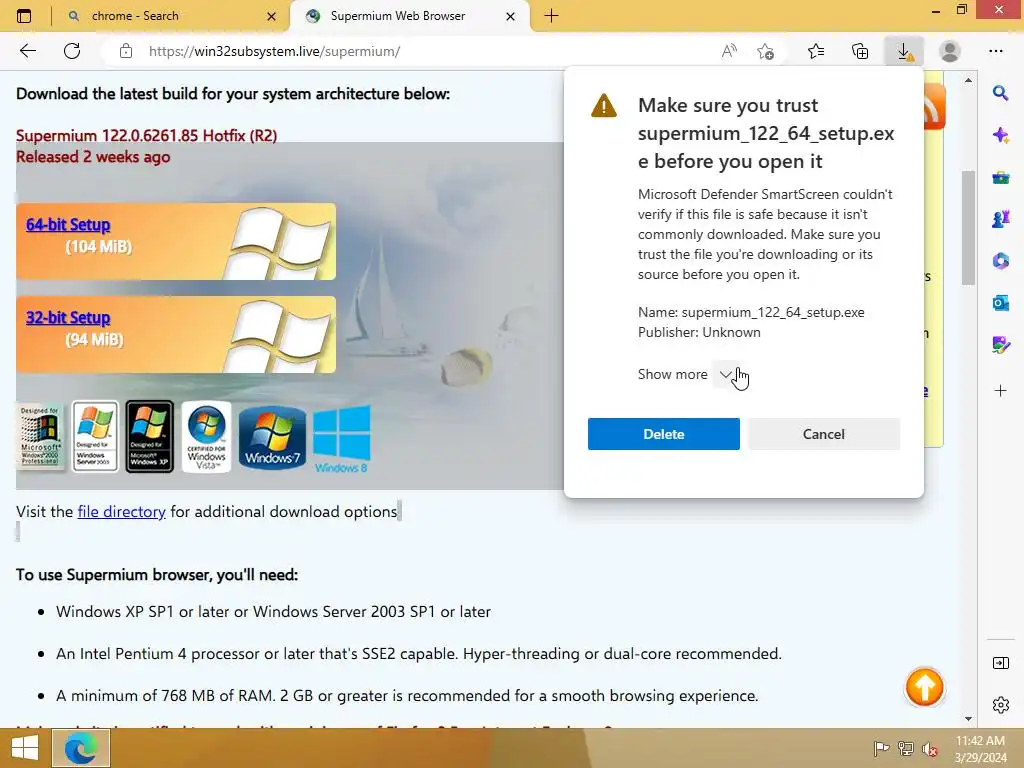
Task: Open sidebar Copilot sparkle icon
Action: point(1000,135)
